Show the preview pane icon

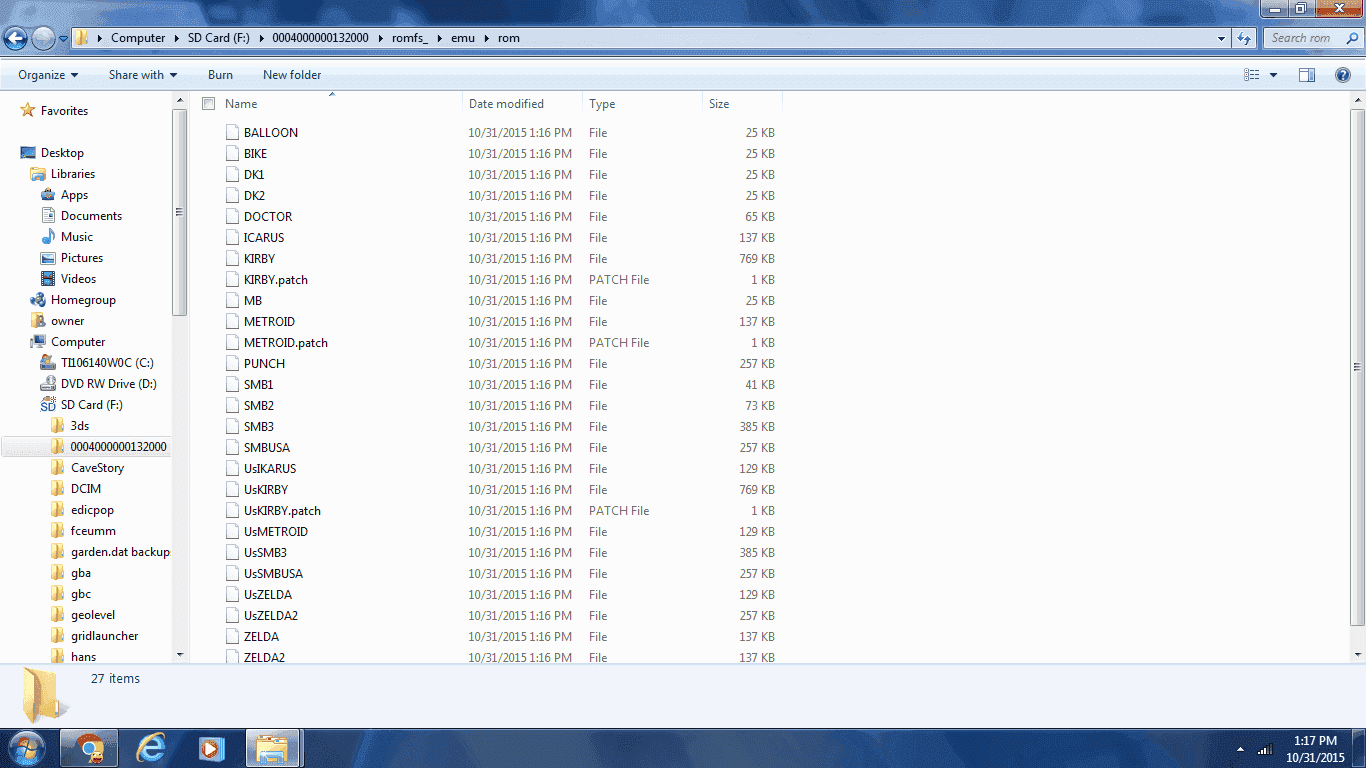[x=1307, y=75]
